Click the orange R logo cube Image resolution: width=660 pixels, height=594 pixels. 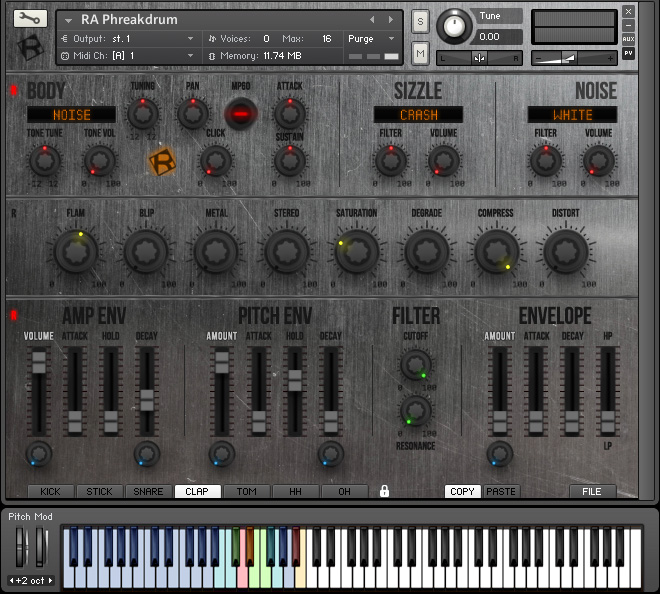[x=162, y=162]
